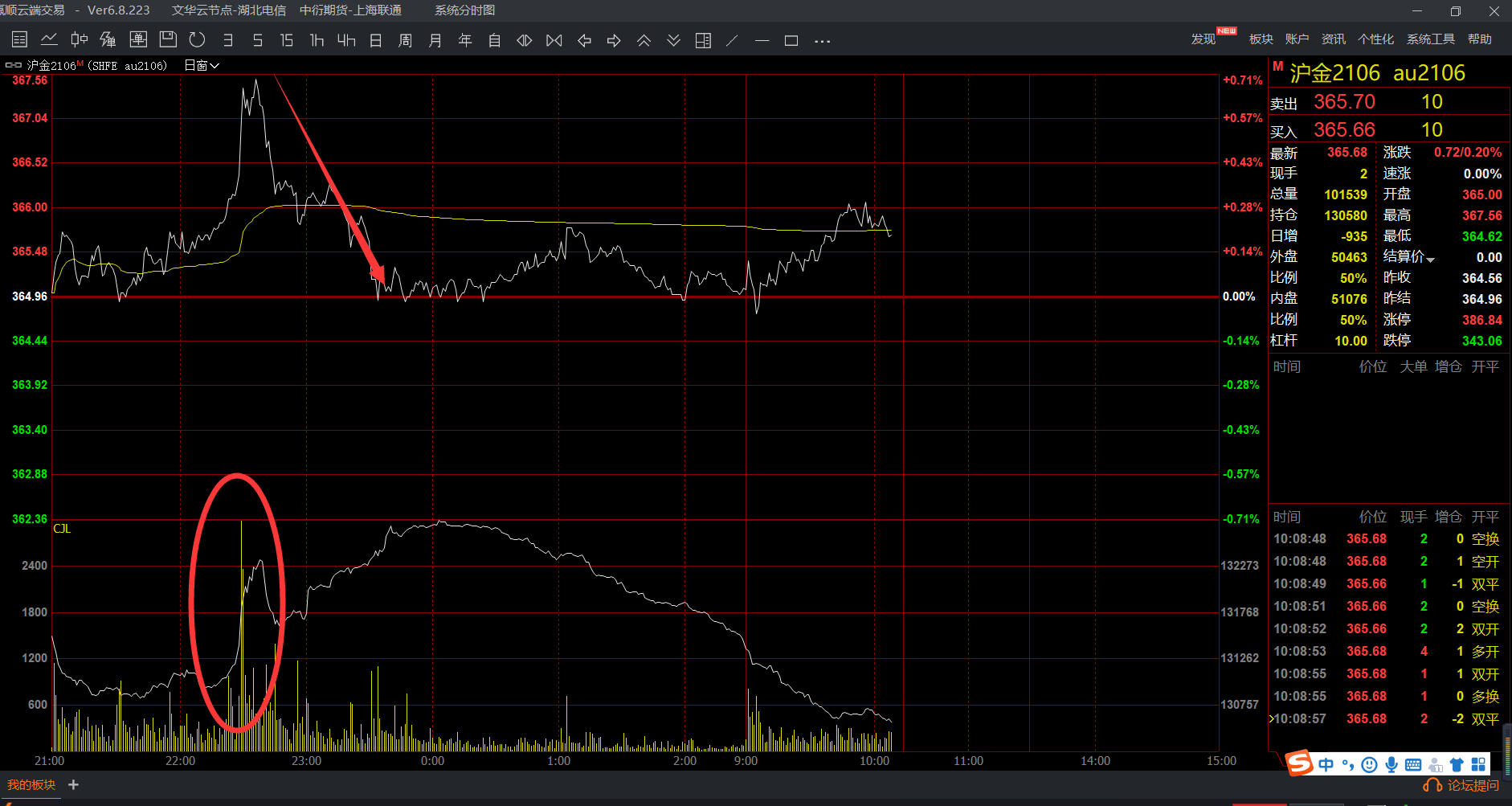Switch to the 我的板块 tab
Viewport: 1512px width, 806px height.
click(31, 784)
